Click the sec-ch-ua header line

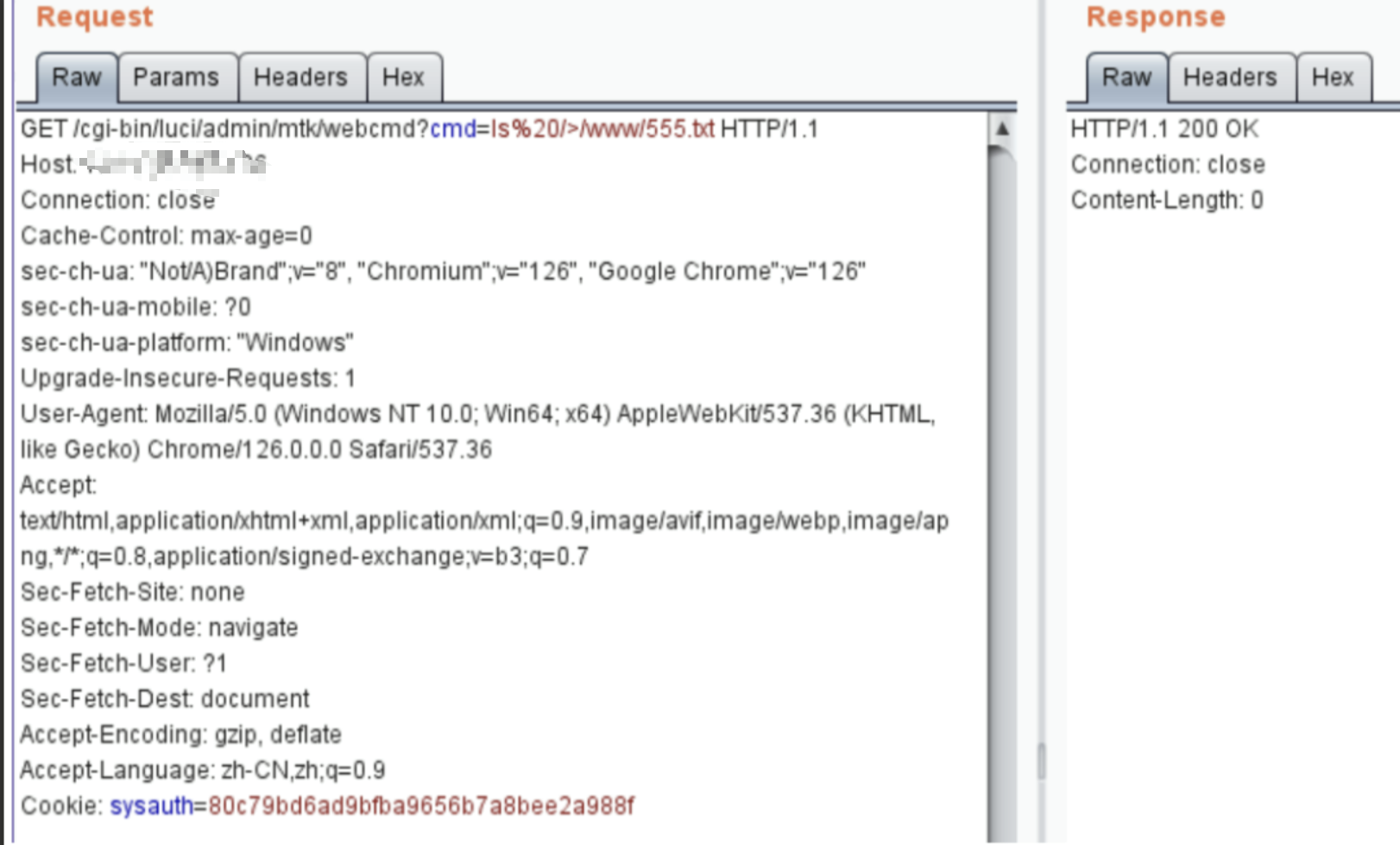(x=443, y=272)
